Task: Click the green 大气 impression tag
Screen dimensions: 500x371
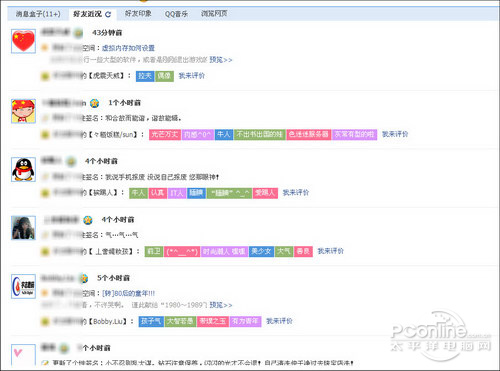Action: [x=284, y=251]
